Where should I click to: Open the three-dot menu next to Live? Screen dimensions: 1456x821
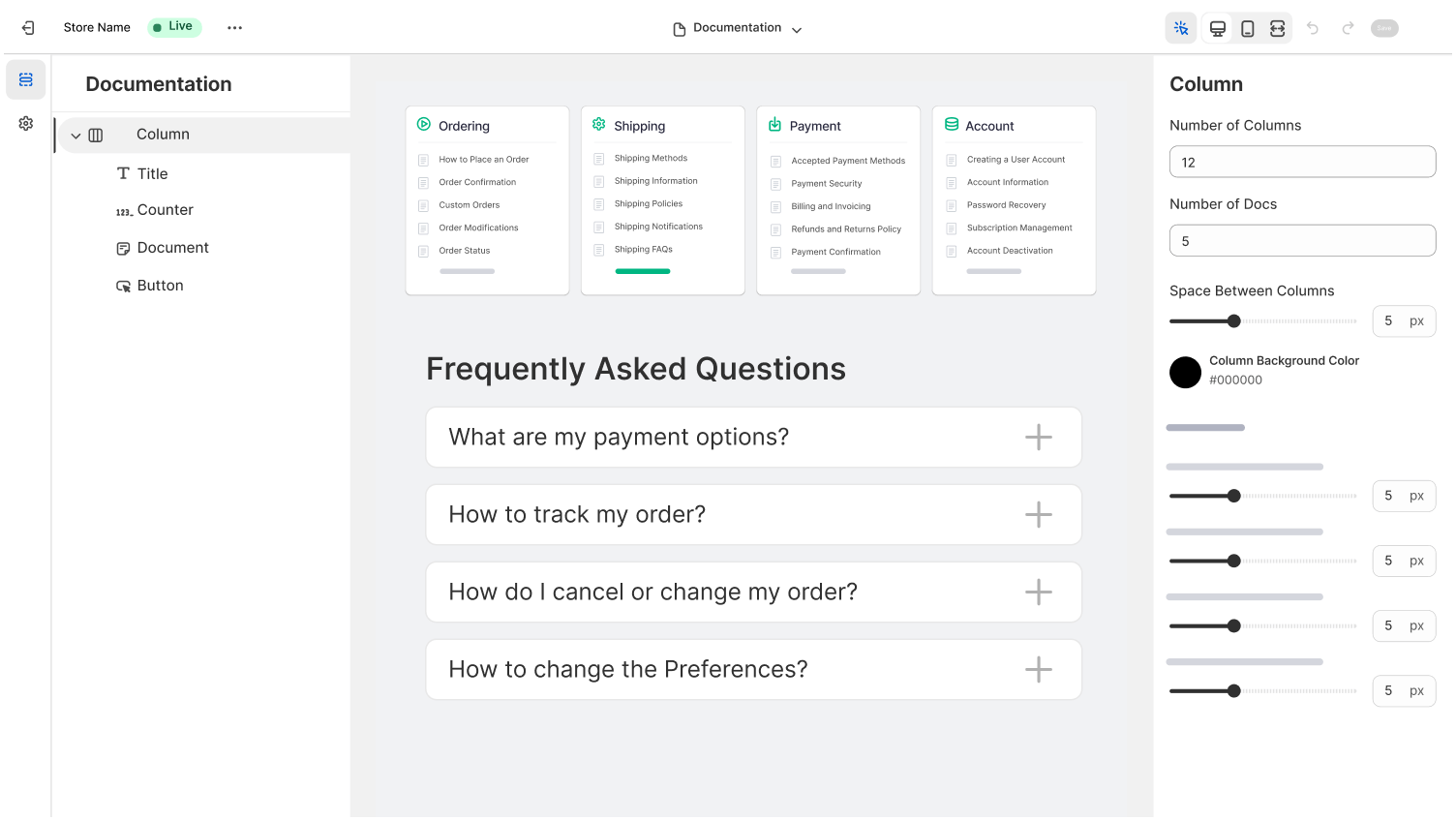[234, 27]
